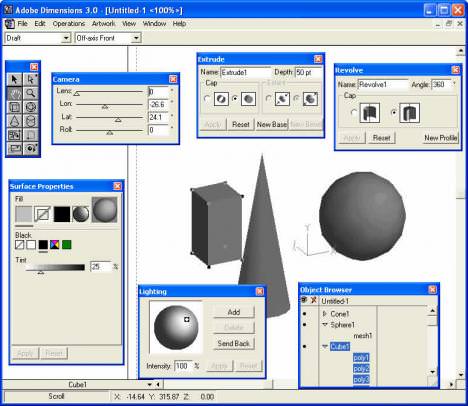468x406 pixels.
Task: Click the none-fill slashed box icon under Fill
Action: tap(43, 214)
